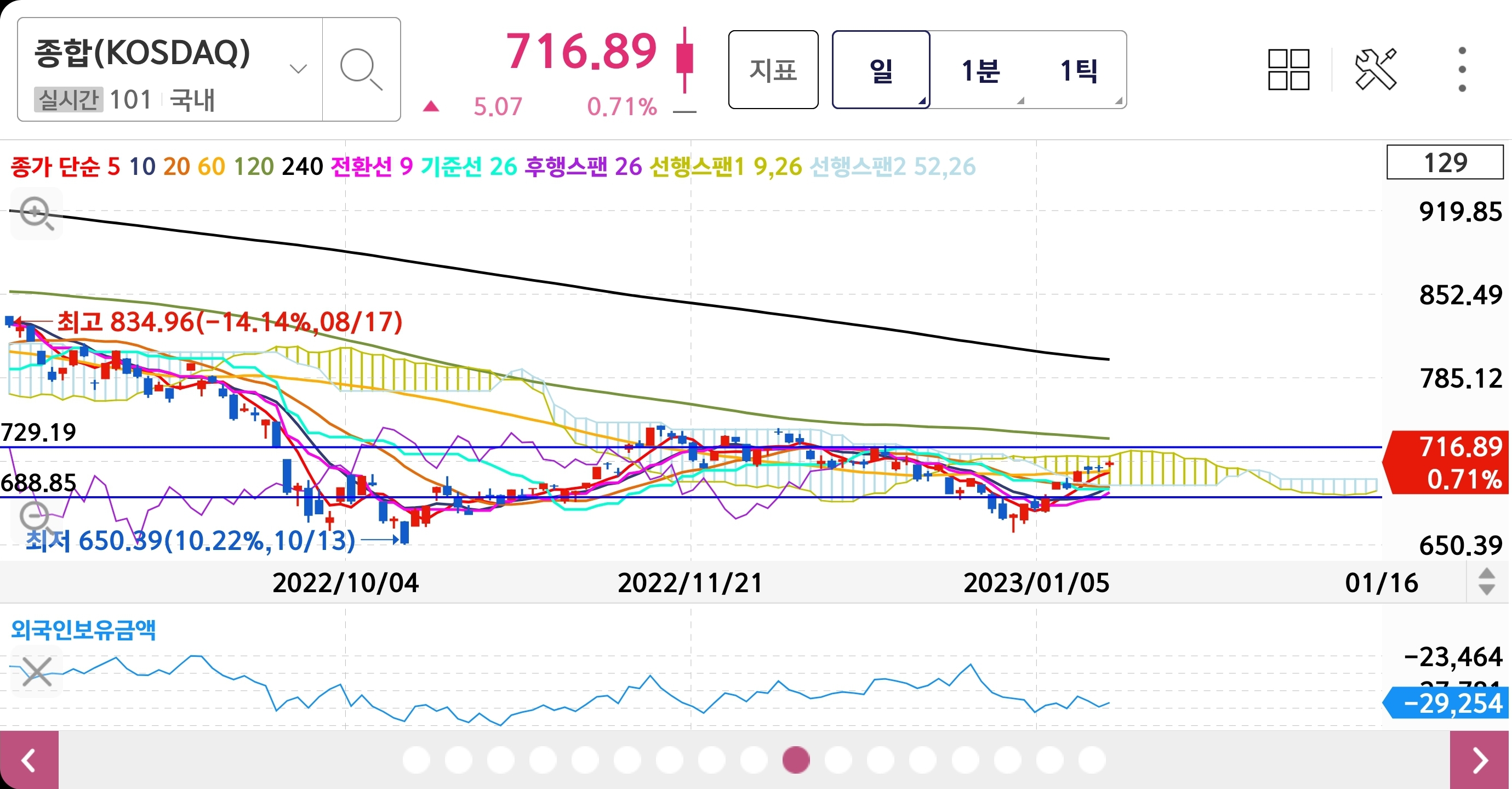Go to previous page with left arrow
The image size is (1512, 789).
[28, 760]
